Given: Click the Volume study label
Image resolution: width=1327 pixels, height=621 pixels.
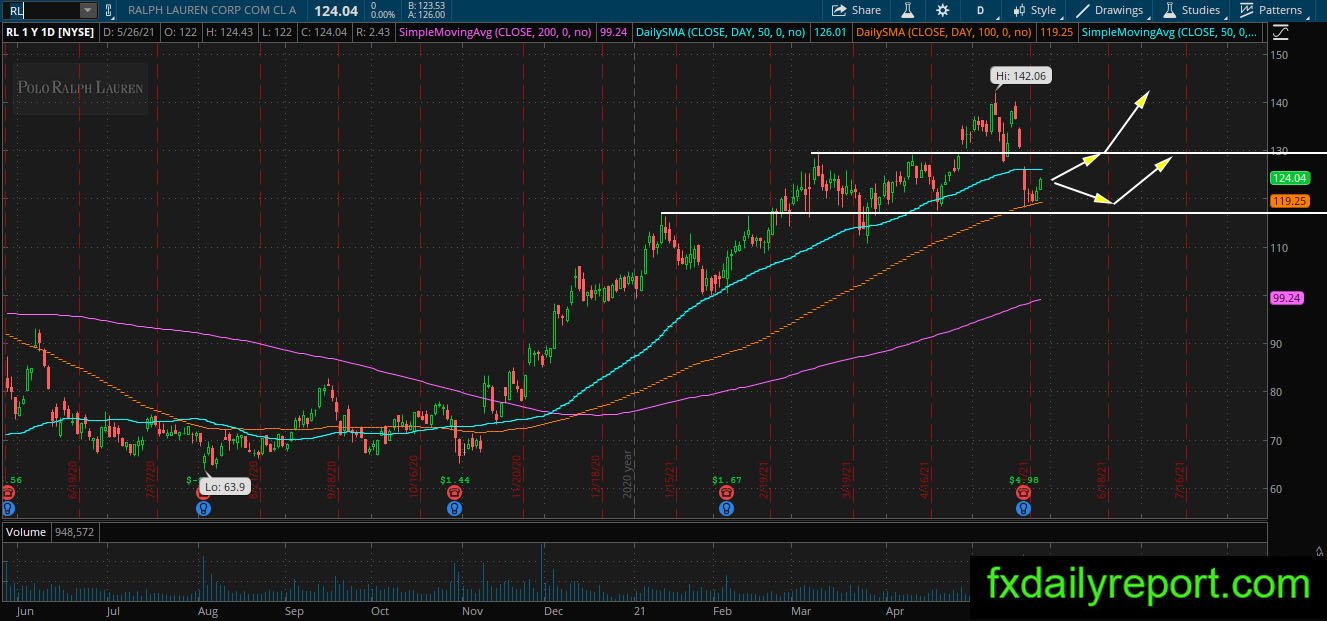Looking at the screenshot, I should click(x=26, y=532).
